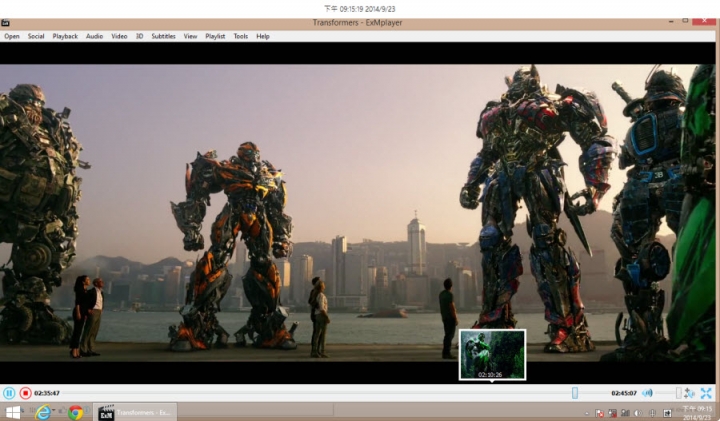
Task: Click the seek preview thumbnail at 02:10:26
Action: click(x=492, y=354)
